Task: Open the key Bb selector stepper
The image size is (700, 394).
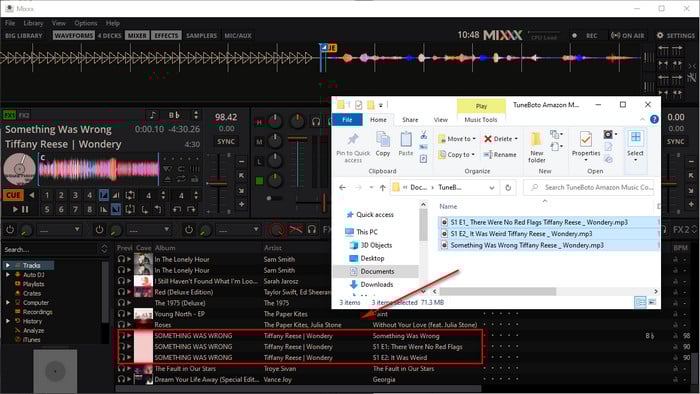Action: click(x=196, y=115)
